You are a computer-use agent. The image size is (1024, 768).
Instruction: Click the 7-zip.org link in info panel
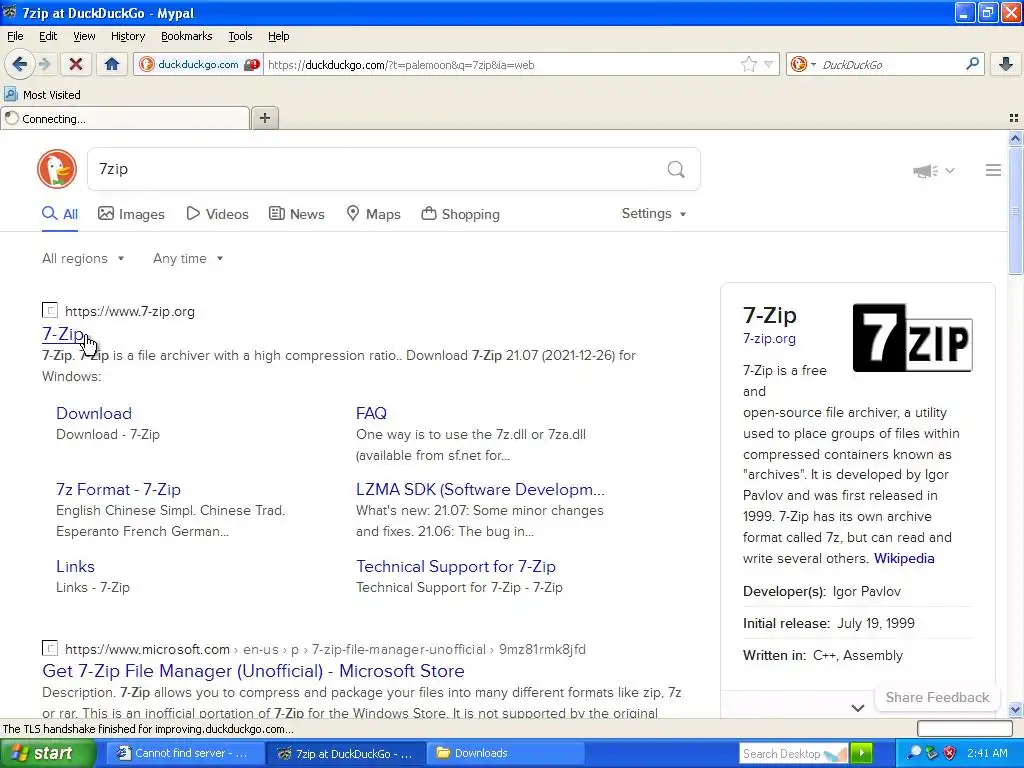[769, 339]
